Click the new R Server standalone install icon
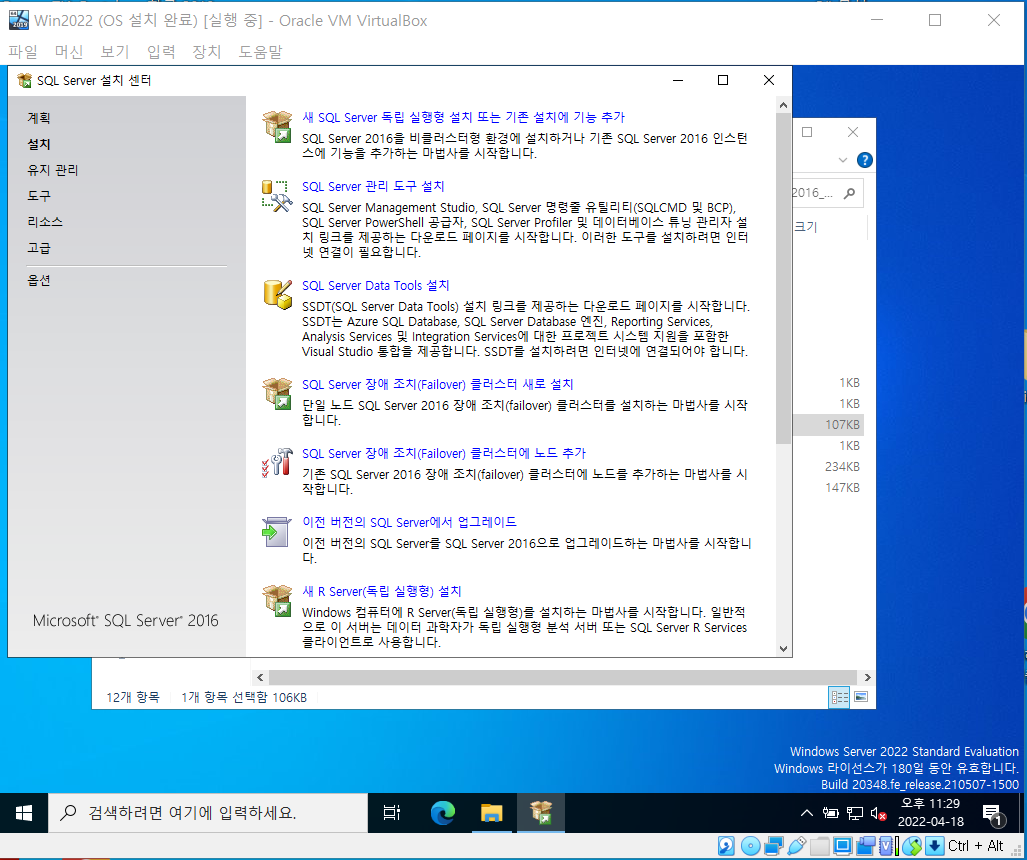The width and height of the screenshot is (1027, 860). point(277,601)
